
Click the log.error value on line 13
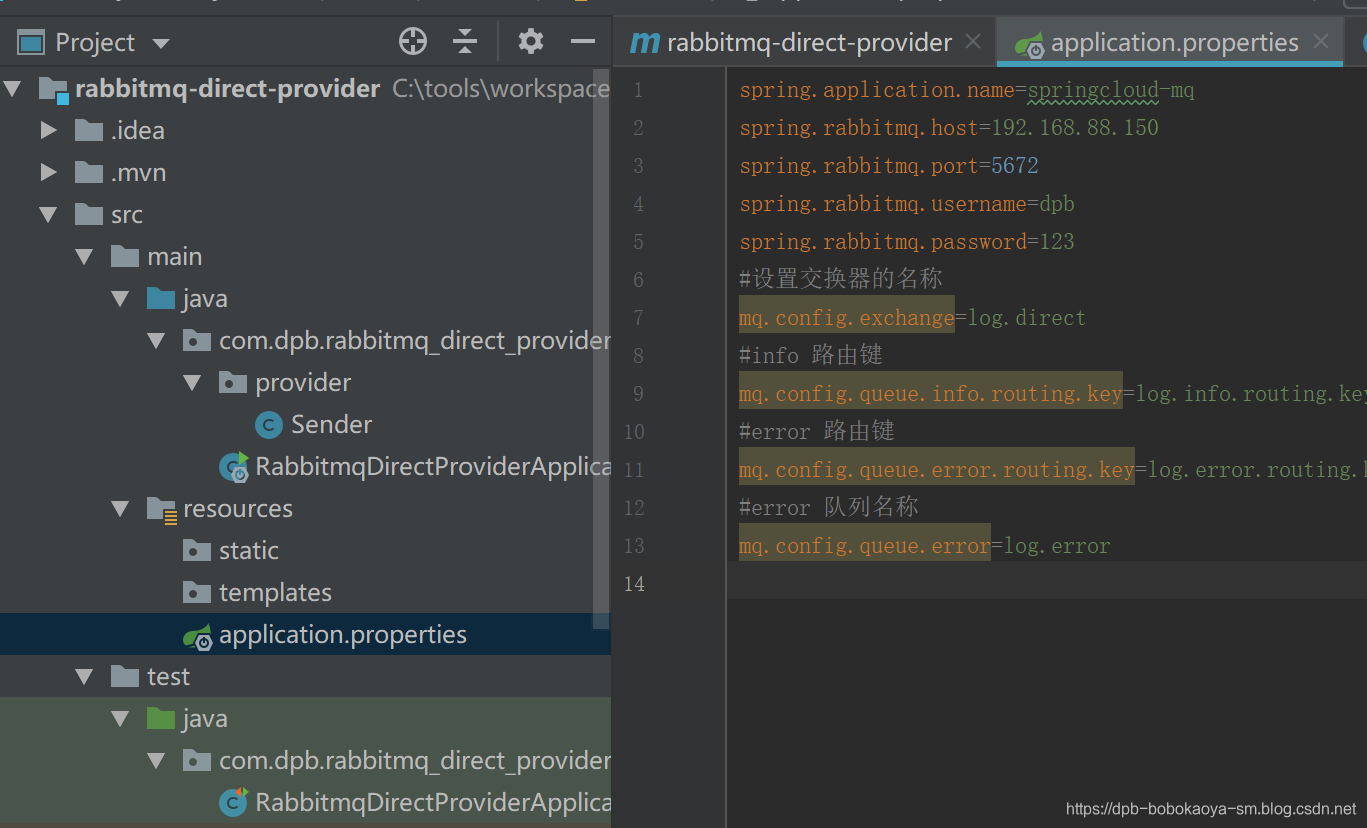pos(1057,547)
